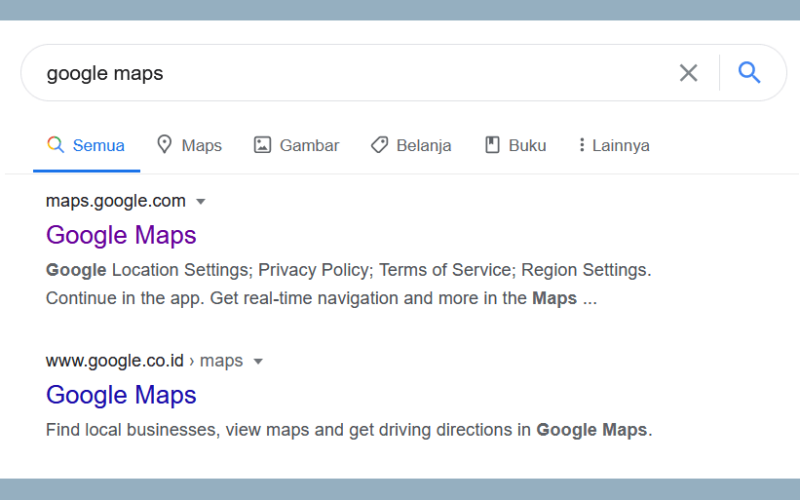This screenshot has width=800, height=500.
Task: Click the blue magnifying glass search icon
Action: tap(749, 72)
